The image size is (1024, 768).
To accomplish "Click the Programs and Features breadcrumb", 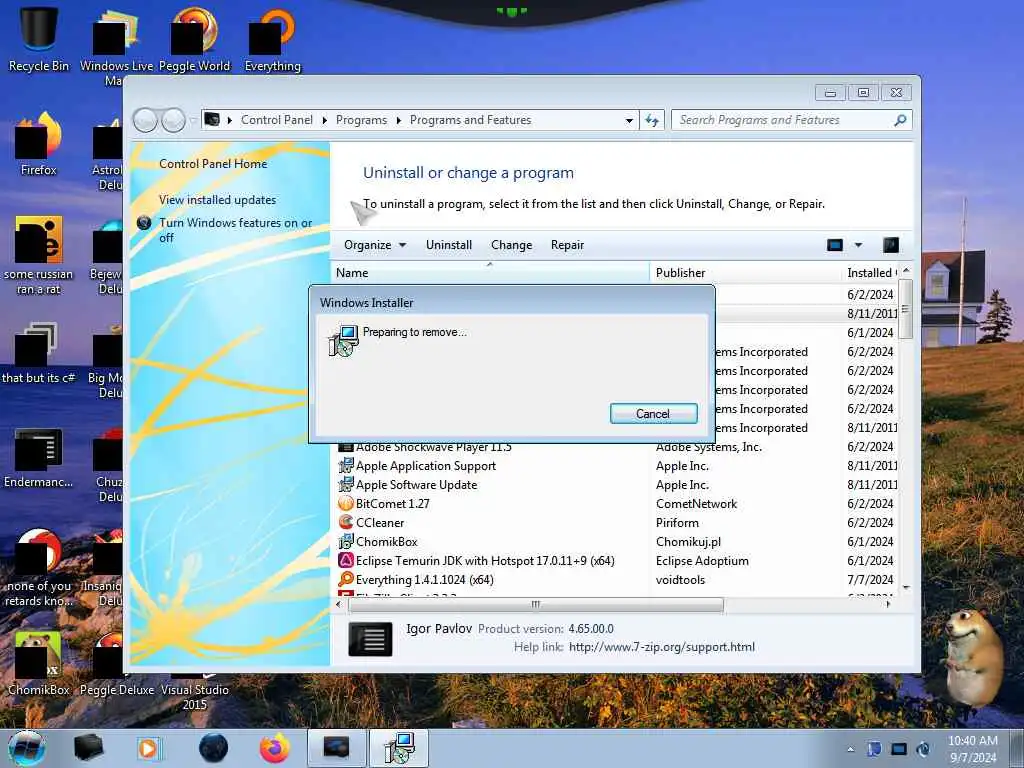I will click(470, 120).
